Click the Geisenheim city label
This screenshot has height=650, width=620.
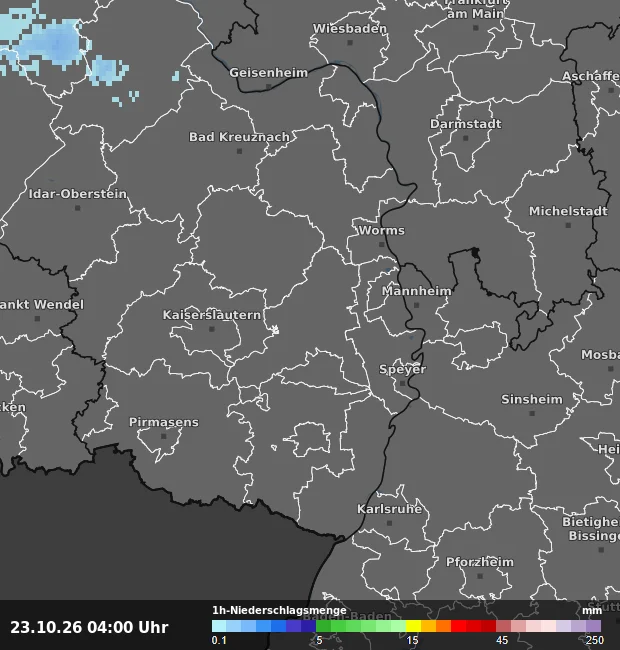click(x=269, y=73)
